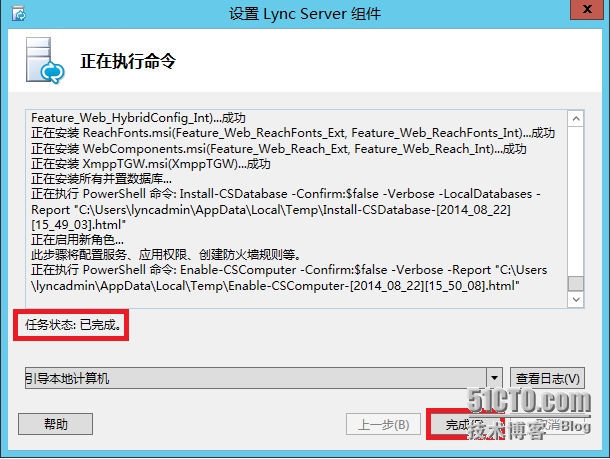Screen dimensions: 610x459
Task: Click the 帮助 button
Action: tap(55, 424)
